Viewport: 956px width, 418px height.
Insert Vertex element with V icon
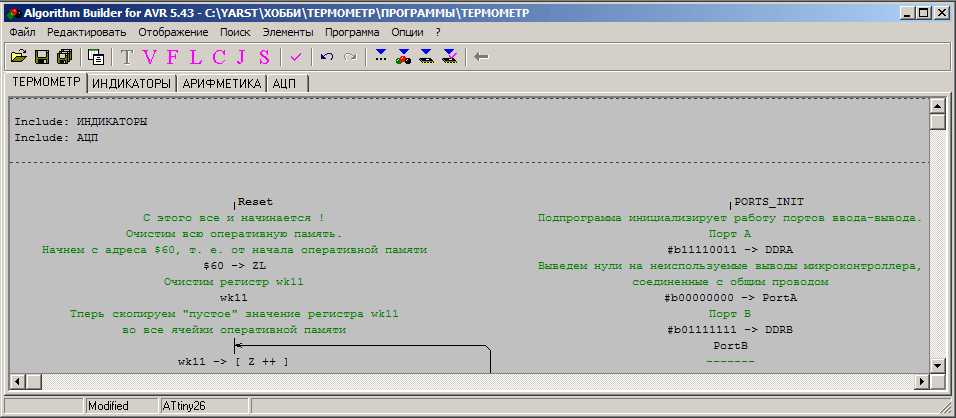149,57
